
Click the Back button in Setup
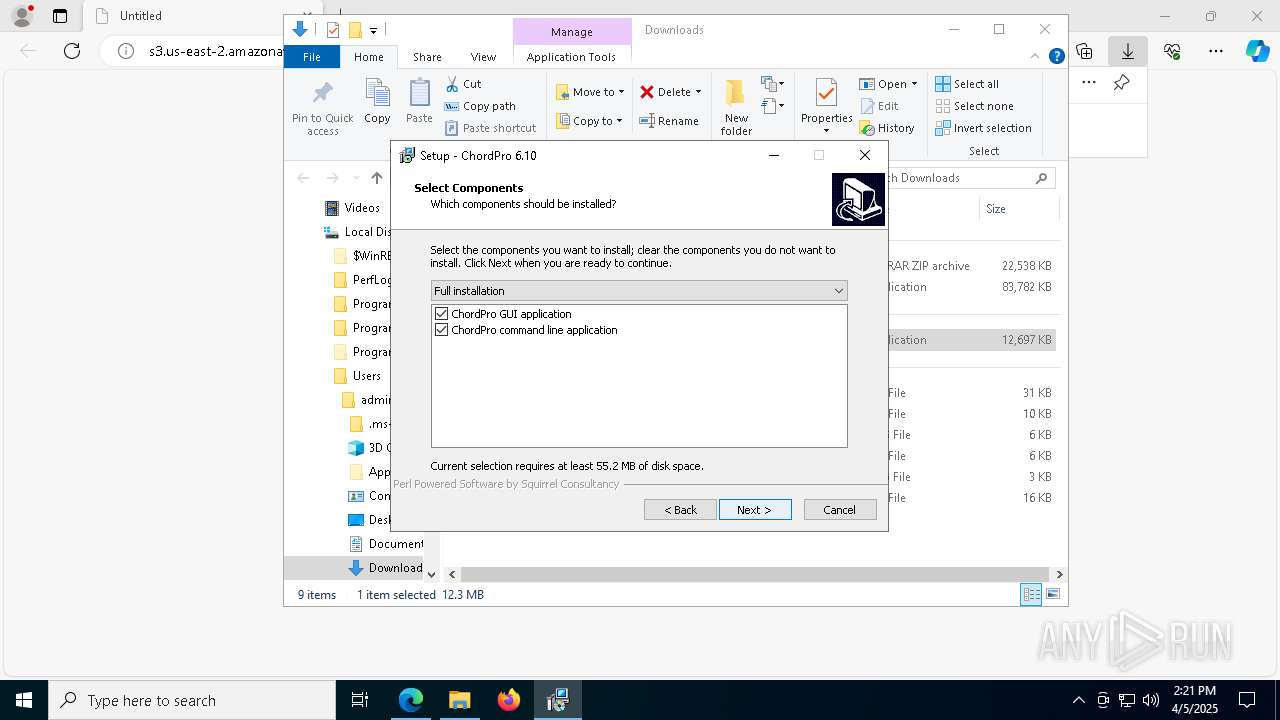point(680,510)
